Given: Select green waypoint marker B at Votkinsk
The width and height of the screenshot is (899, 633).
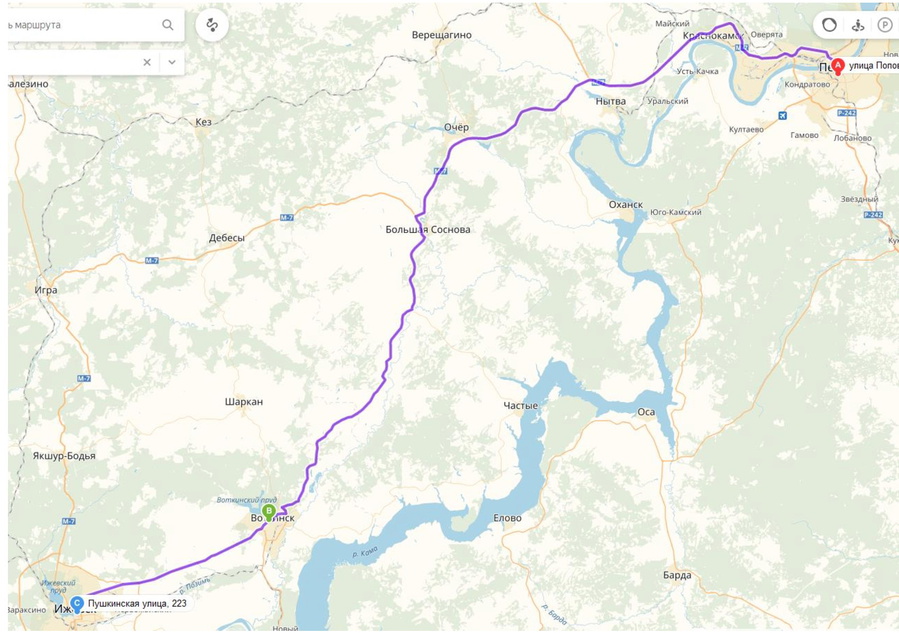Looking at the screenshot, I should pyautogui.click(x=268, y=512).
